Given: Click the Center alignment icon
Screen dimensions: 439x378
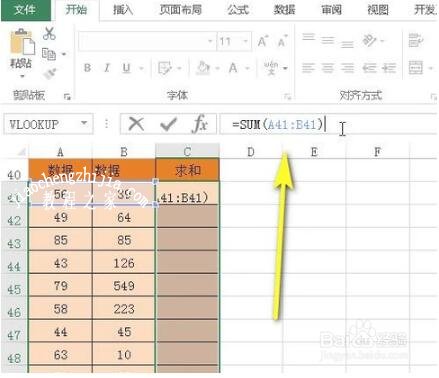Looking at the screenshot, I should point(328,68).
